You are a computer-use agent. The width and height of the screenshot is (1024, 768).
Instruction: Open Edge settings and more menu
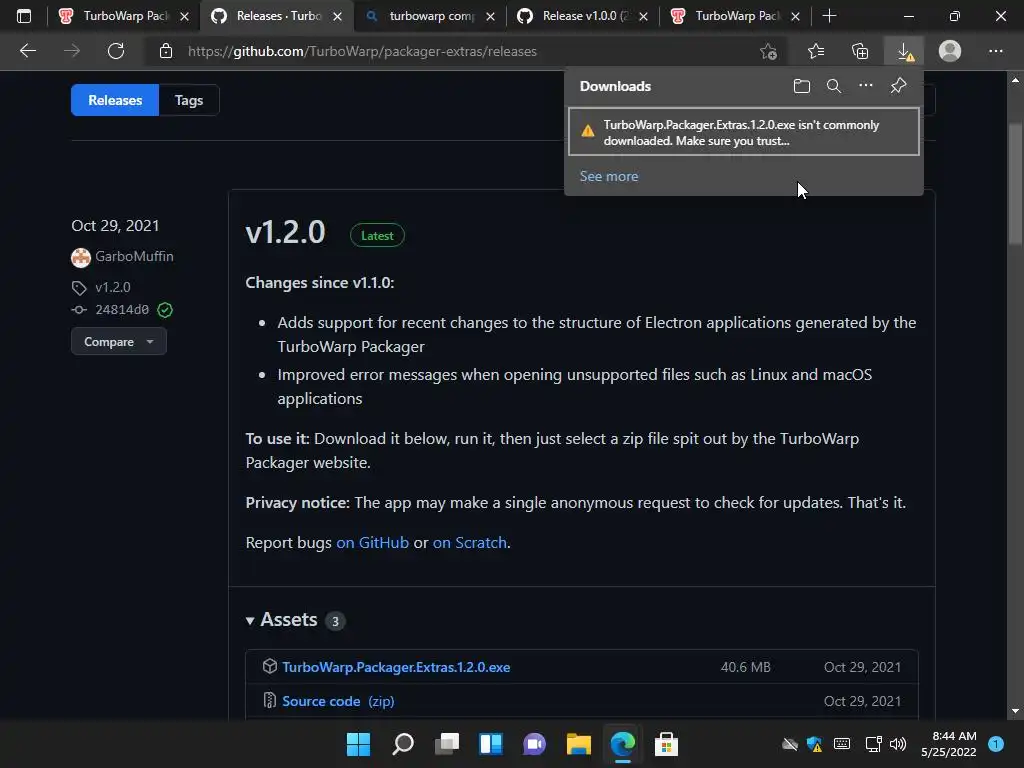point(995,51)
